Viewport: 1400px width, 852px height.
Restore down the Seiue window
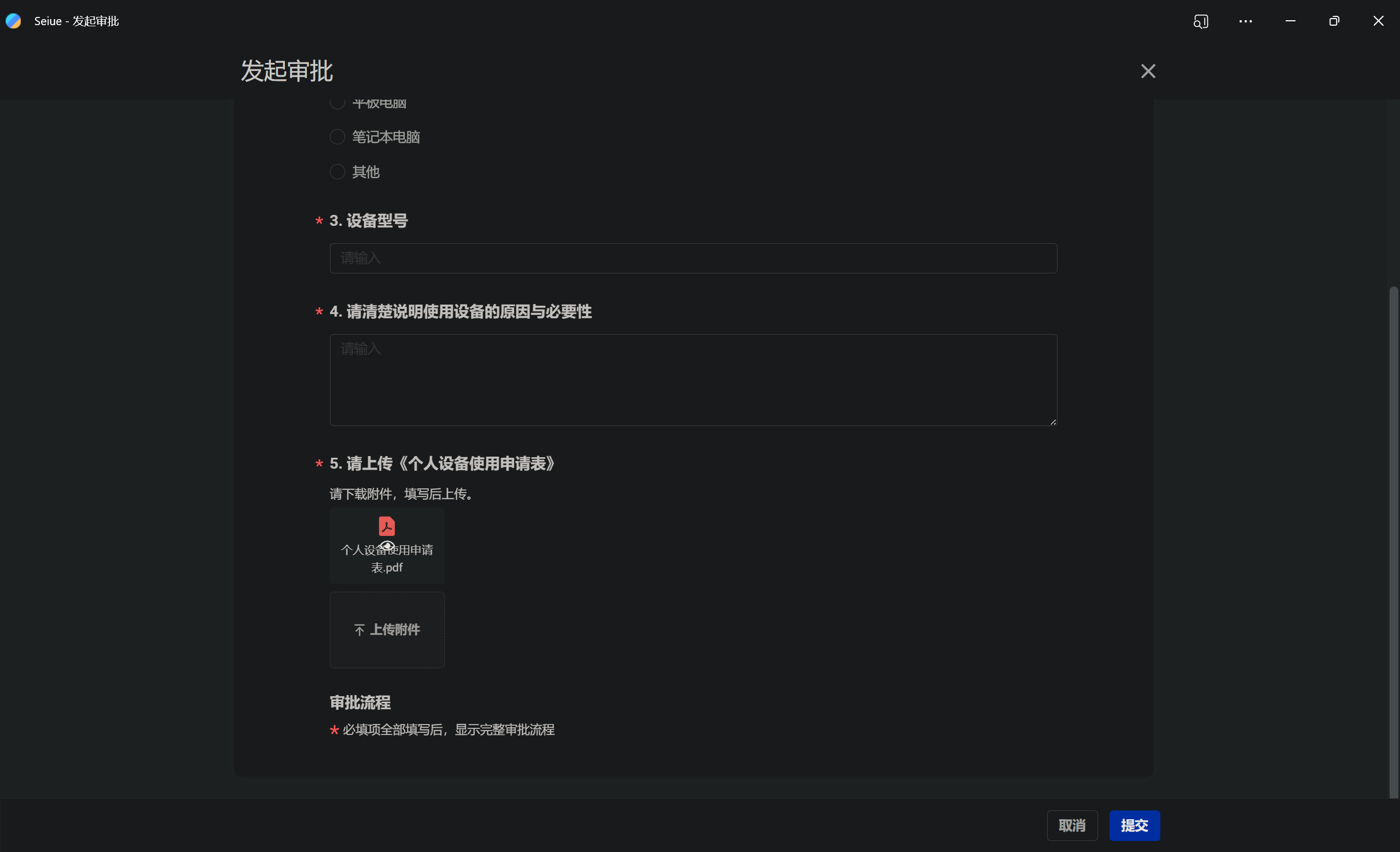1334,21
